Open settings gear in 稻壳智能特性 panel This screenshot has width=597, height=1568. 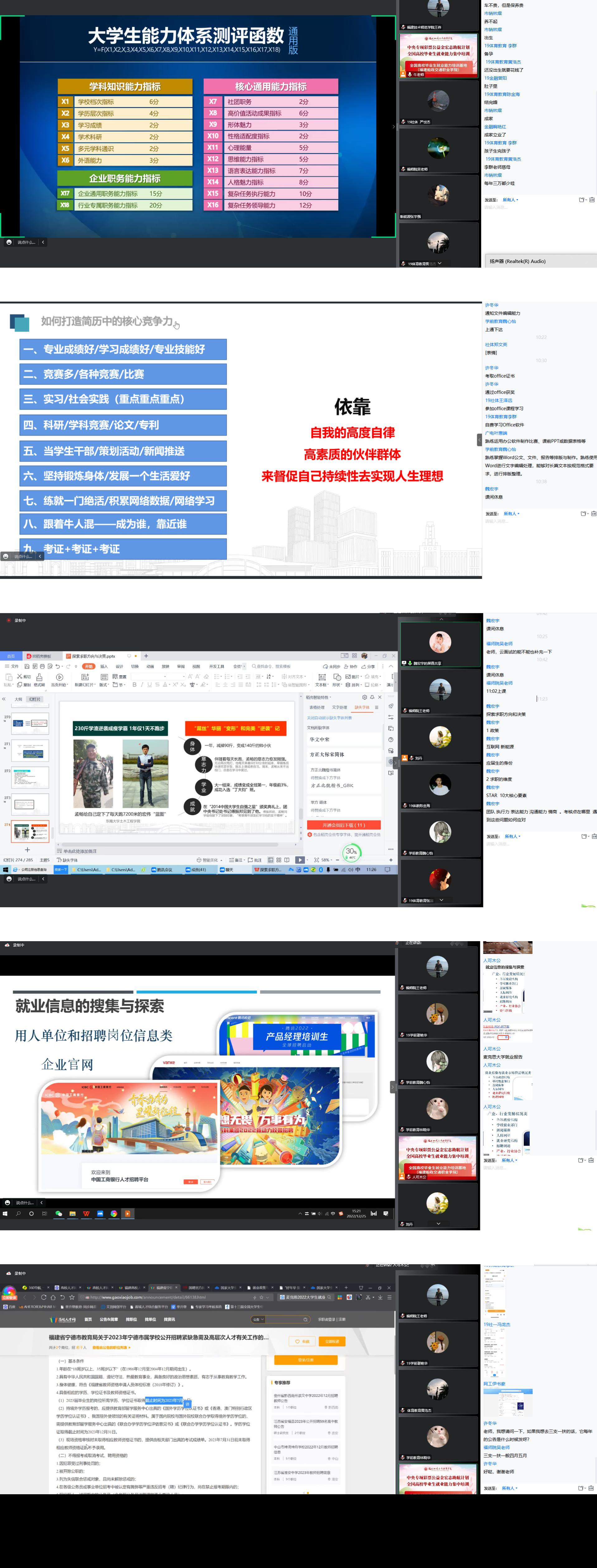[364, 697]
